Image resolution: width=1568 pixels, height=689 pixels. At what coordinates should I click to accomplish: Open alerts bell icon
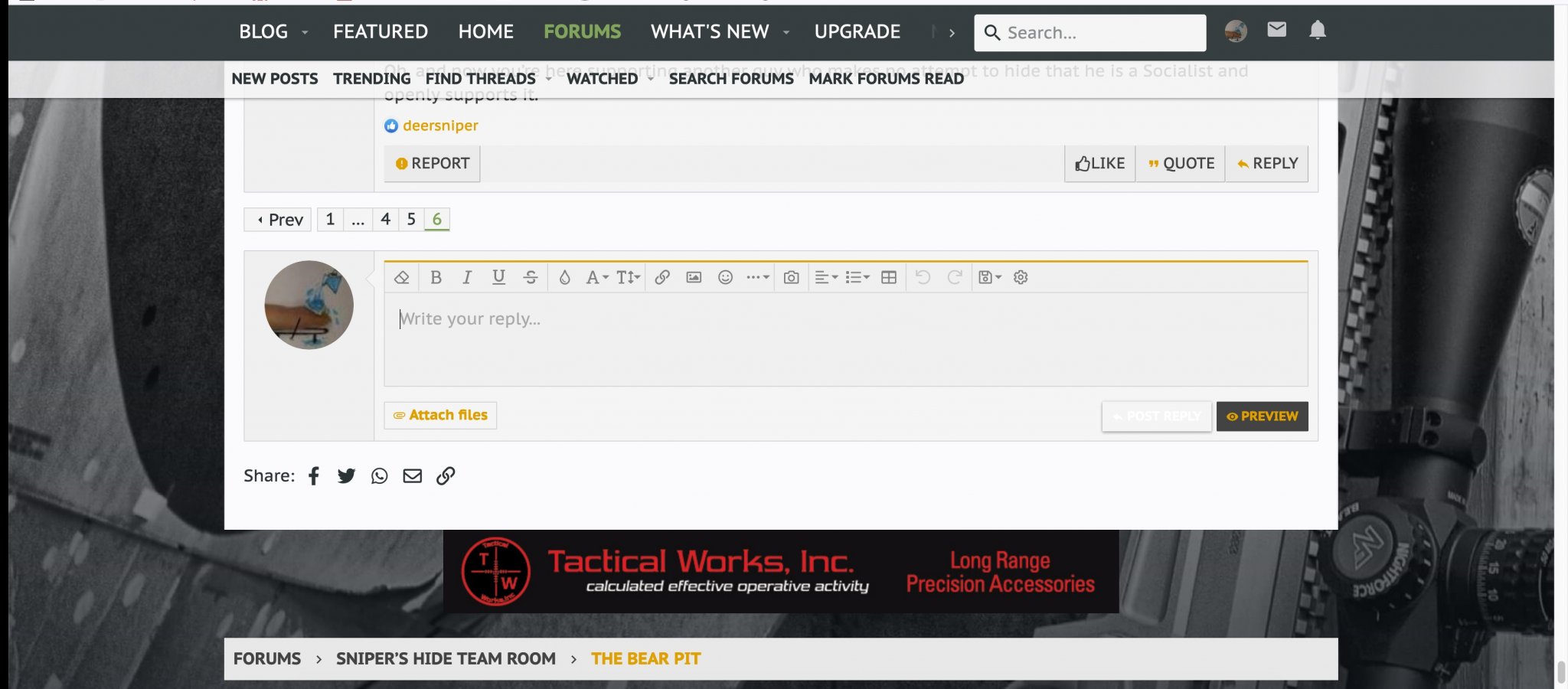(x=1317, y=30)
